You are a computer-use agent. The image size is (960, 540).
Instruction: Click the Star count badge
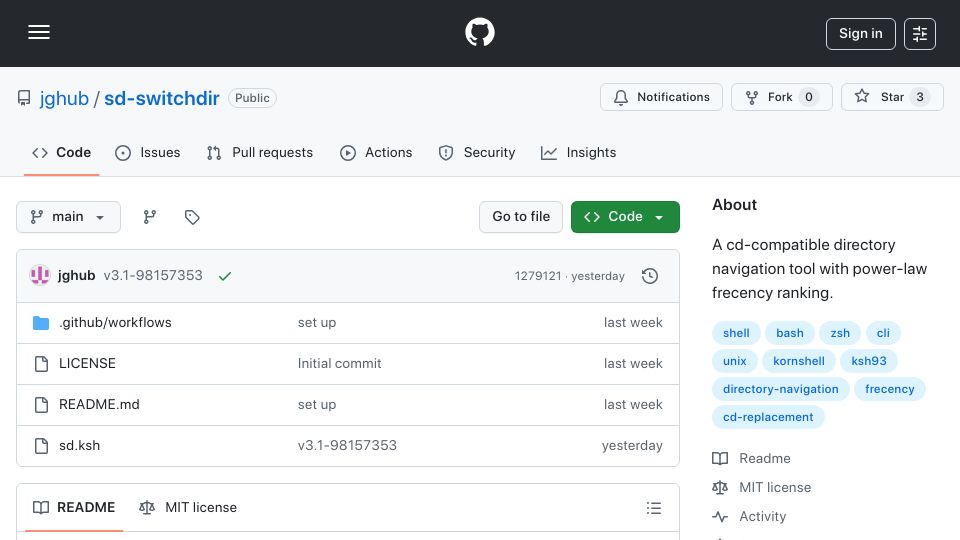coord(920,97)
